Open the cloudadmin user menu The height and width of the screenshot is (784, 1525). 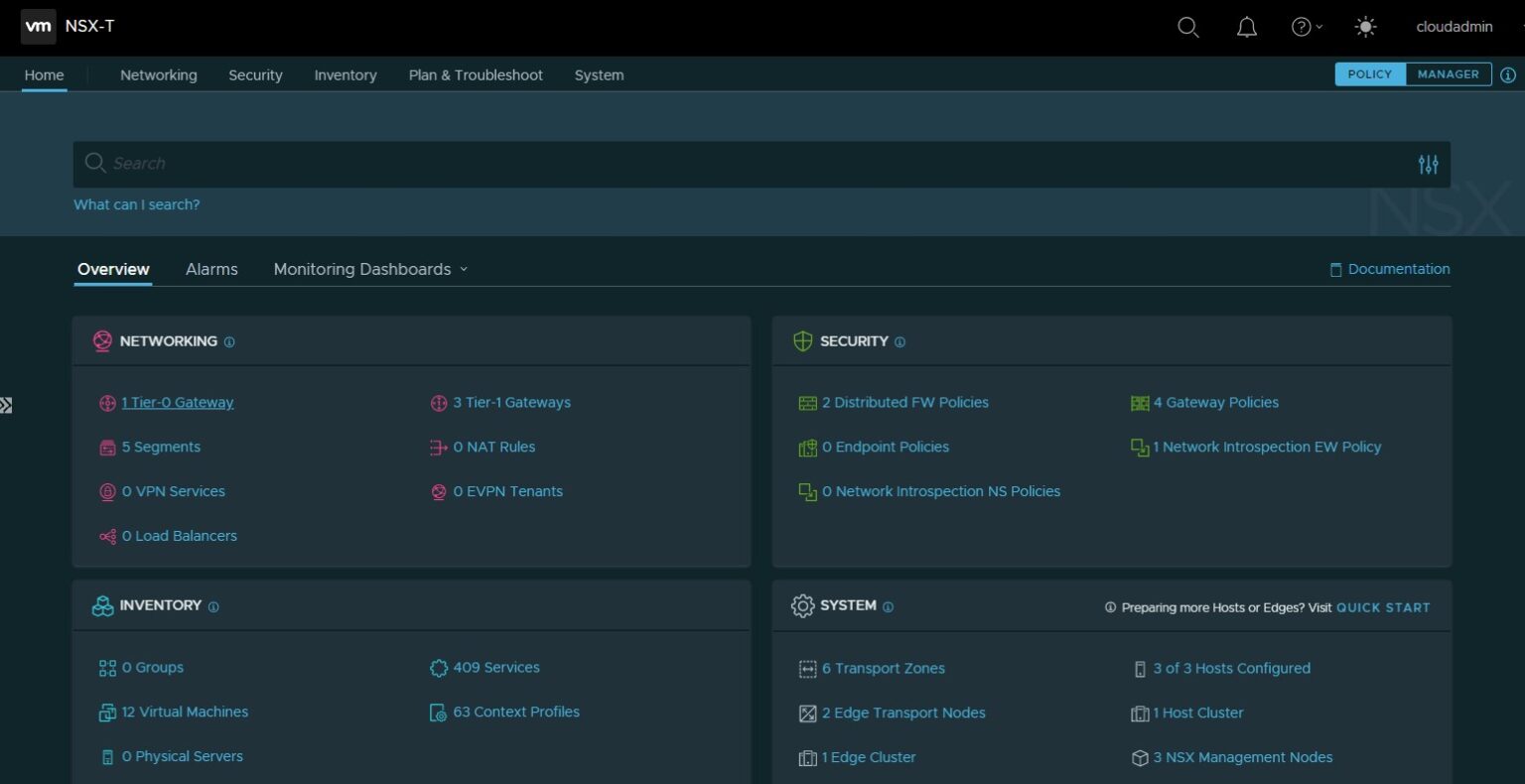click(x=1454, y=27)
